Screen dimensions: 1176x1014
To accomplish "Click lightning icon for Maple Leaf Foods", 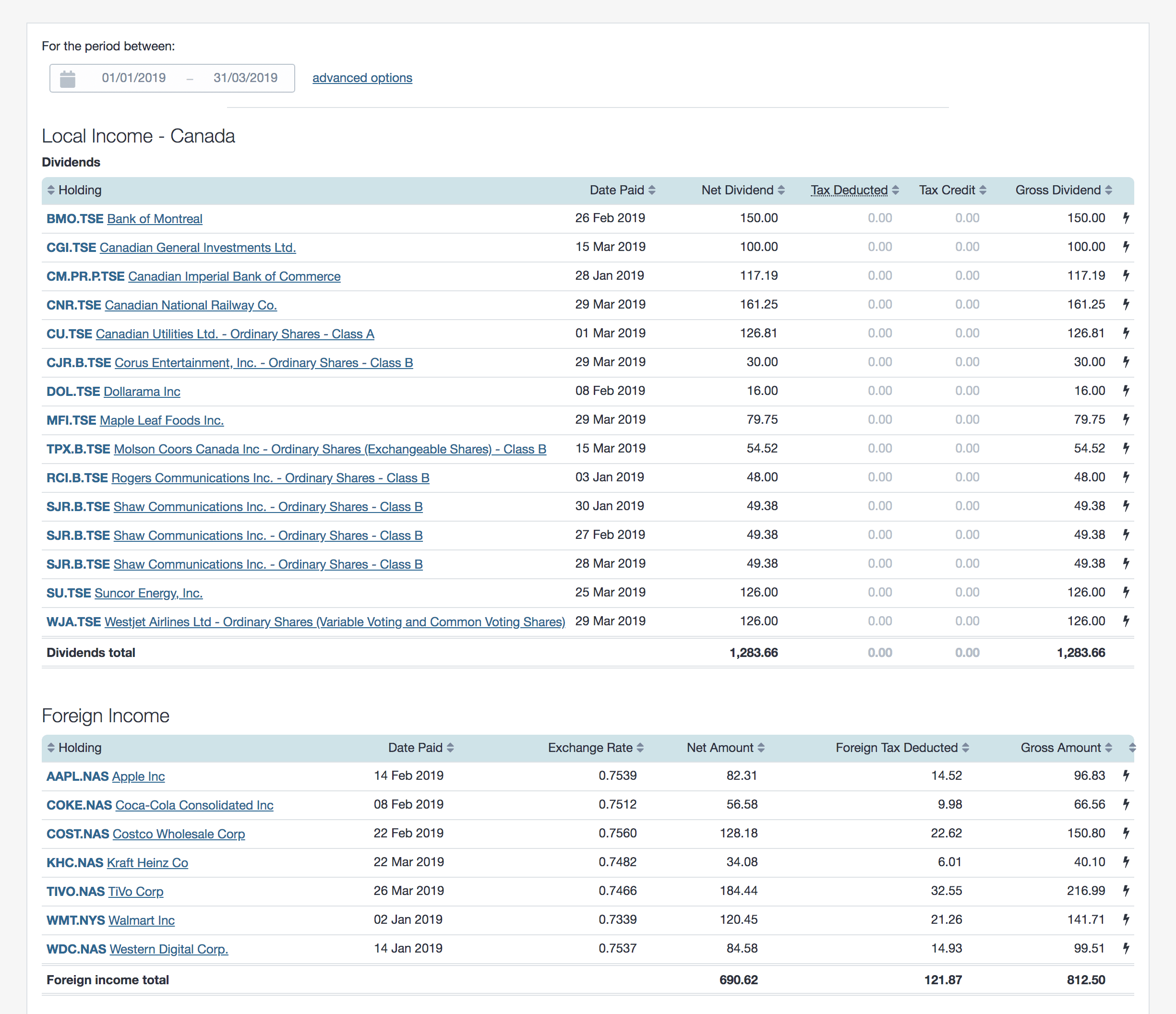I will 1126,419.
